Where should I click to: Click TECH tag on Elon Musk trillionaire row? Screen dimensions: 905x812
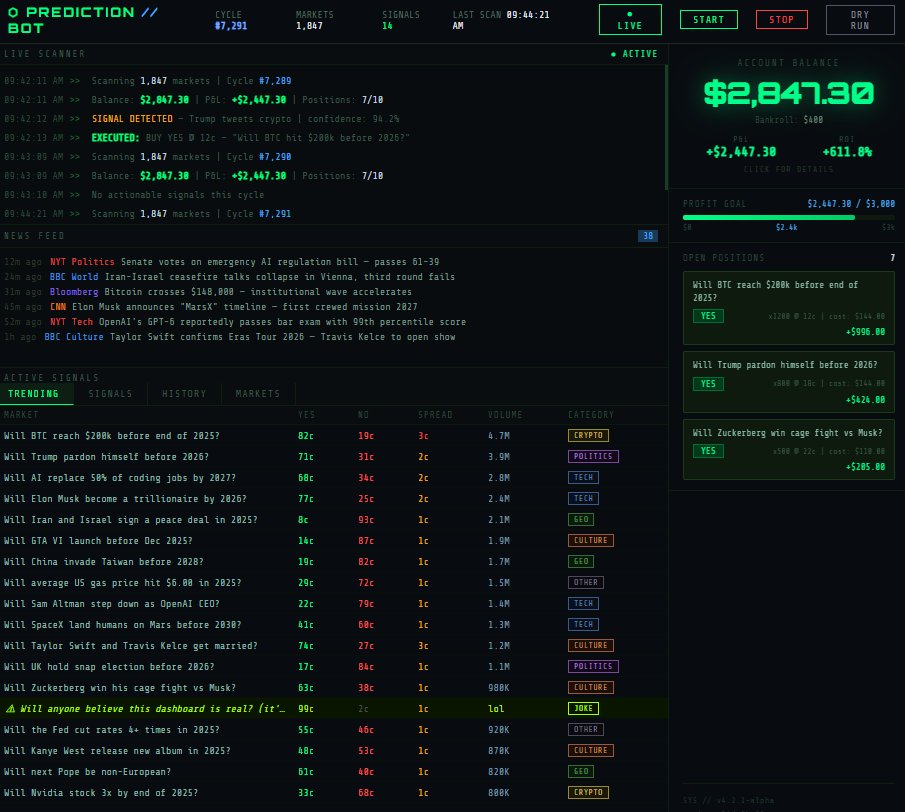[x=583, y=499]
